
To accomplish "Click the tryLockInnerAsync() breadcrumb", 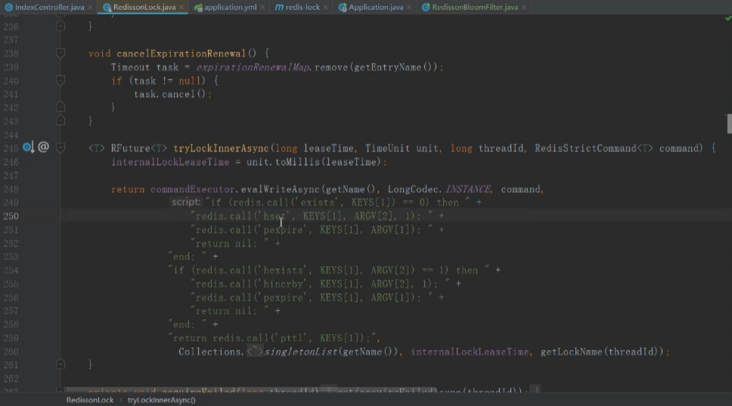I will (x=162, y=400).
